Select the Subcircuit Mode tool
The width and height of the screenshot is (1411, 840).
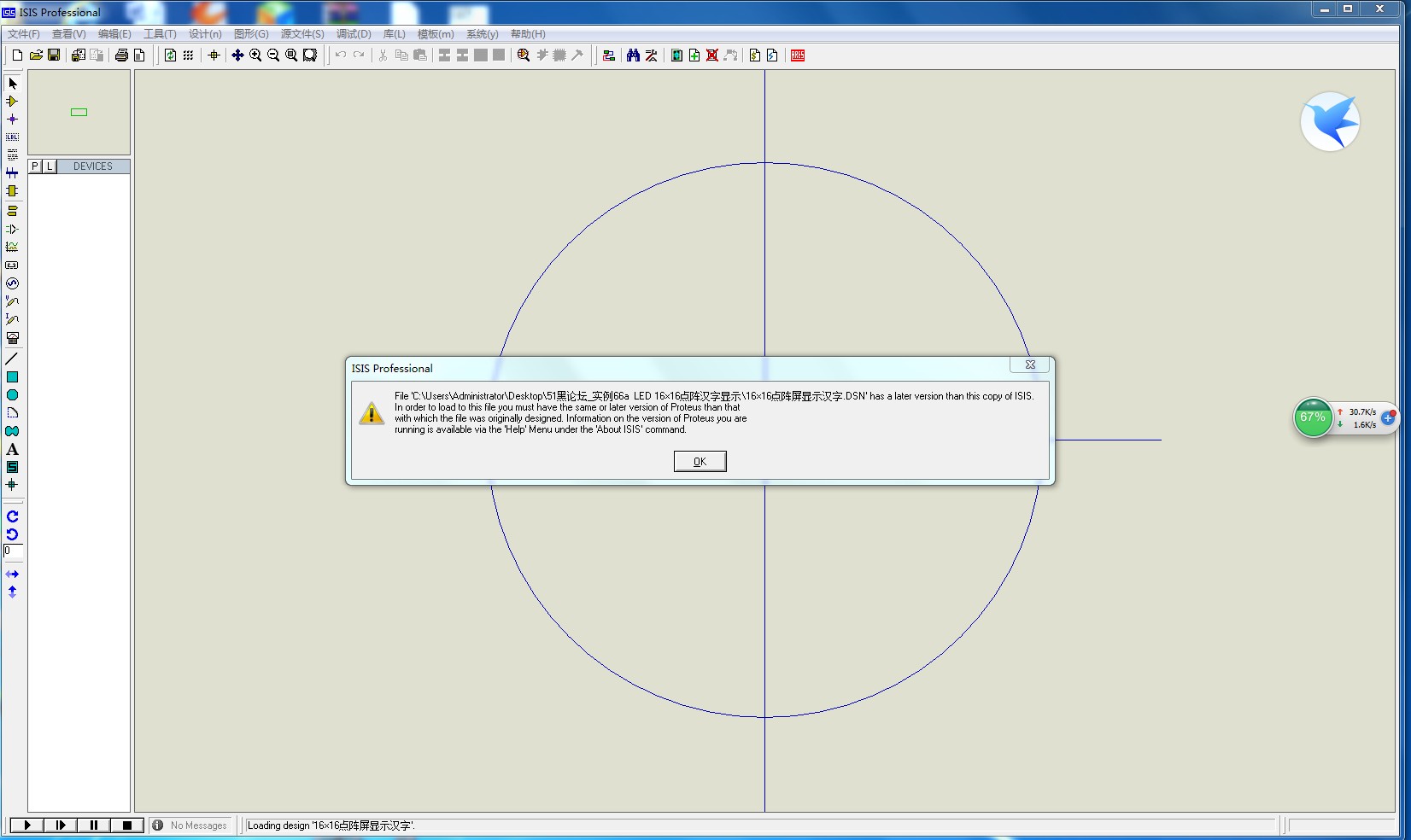coord(12,191)
